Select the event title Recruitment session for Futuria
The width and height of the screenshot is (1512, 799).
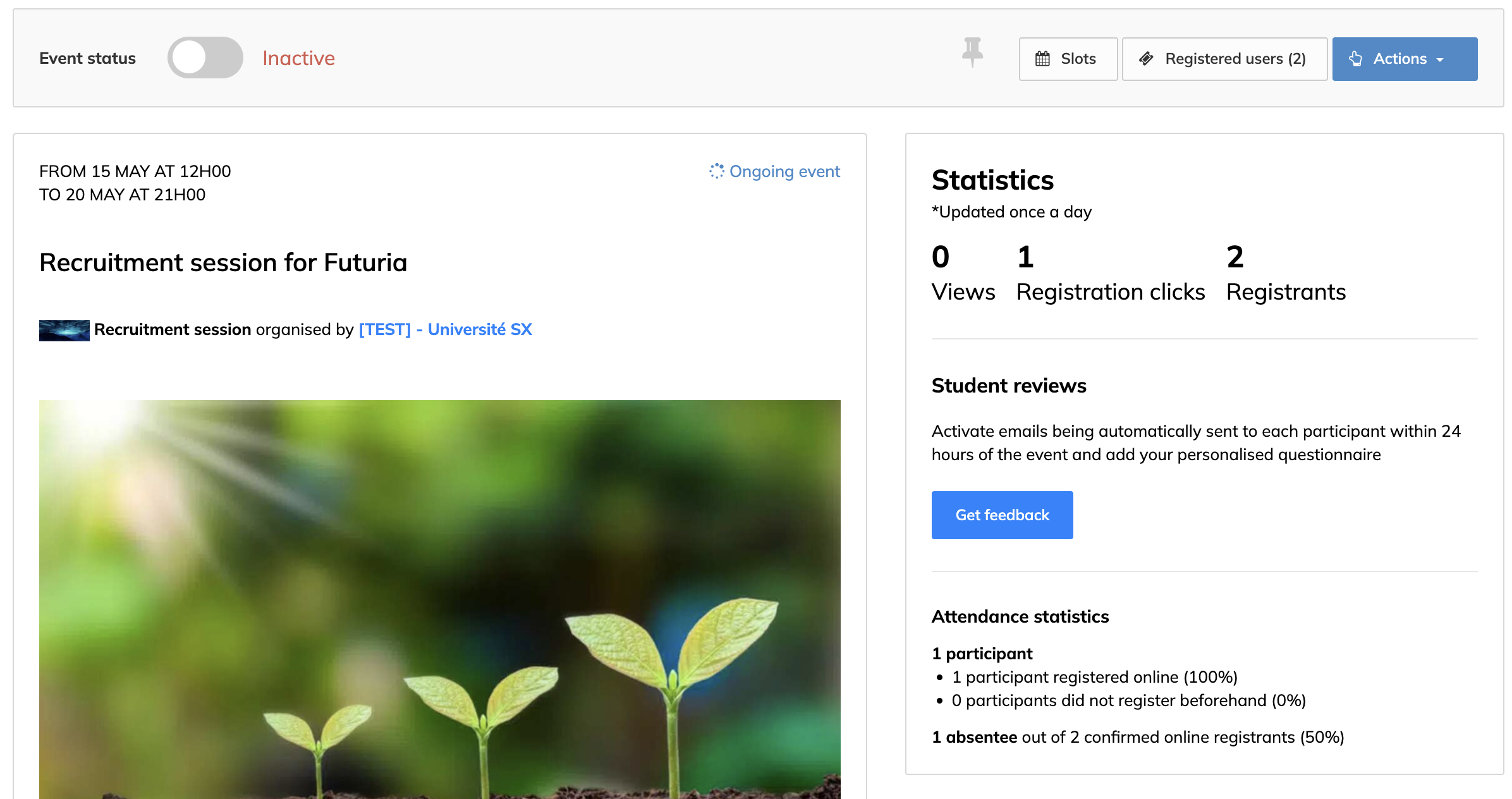point(223,262)
